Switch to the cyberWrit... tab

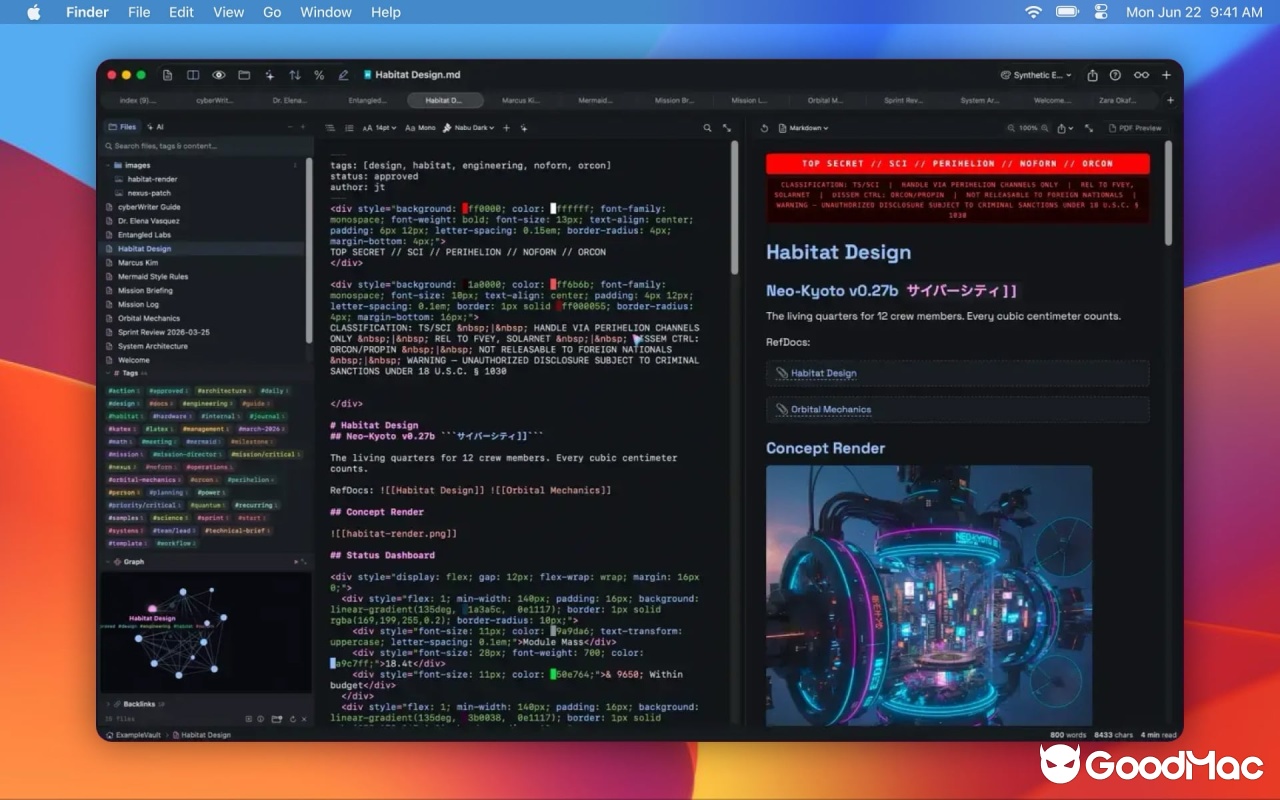215,100
